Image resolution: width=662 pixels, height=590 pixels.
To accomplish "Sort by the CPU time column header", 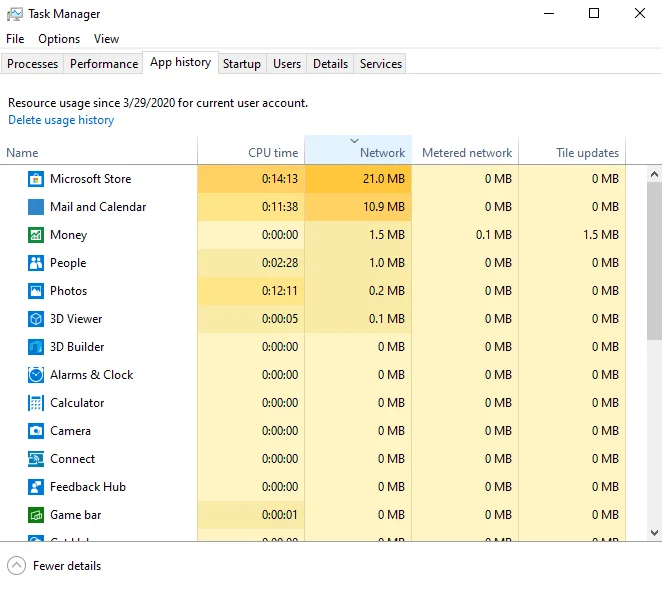I will click(251, 152).
